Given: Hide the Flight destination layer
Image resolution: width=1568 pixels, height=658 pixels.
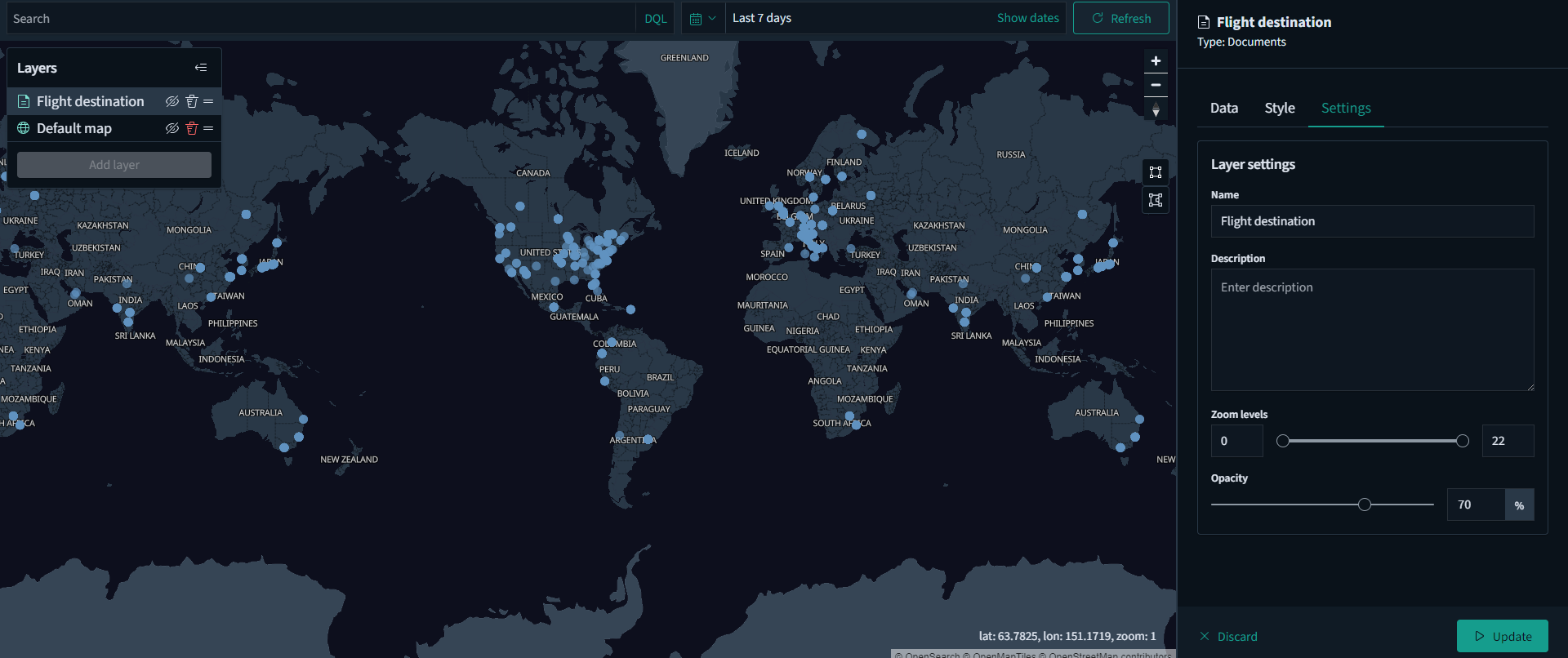Looking at the screenshot, I should tap(171, 101).
